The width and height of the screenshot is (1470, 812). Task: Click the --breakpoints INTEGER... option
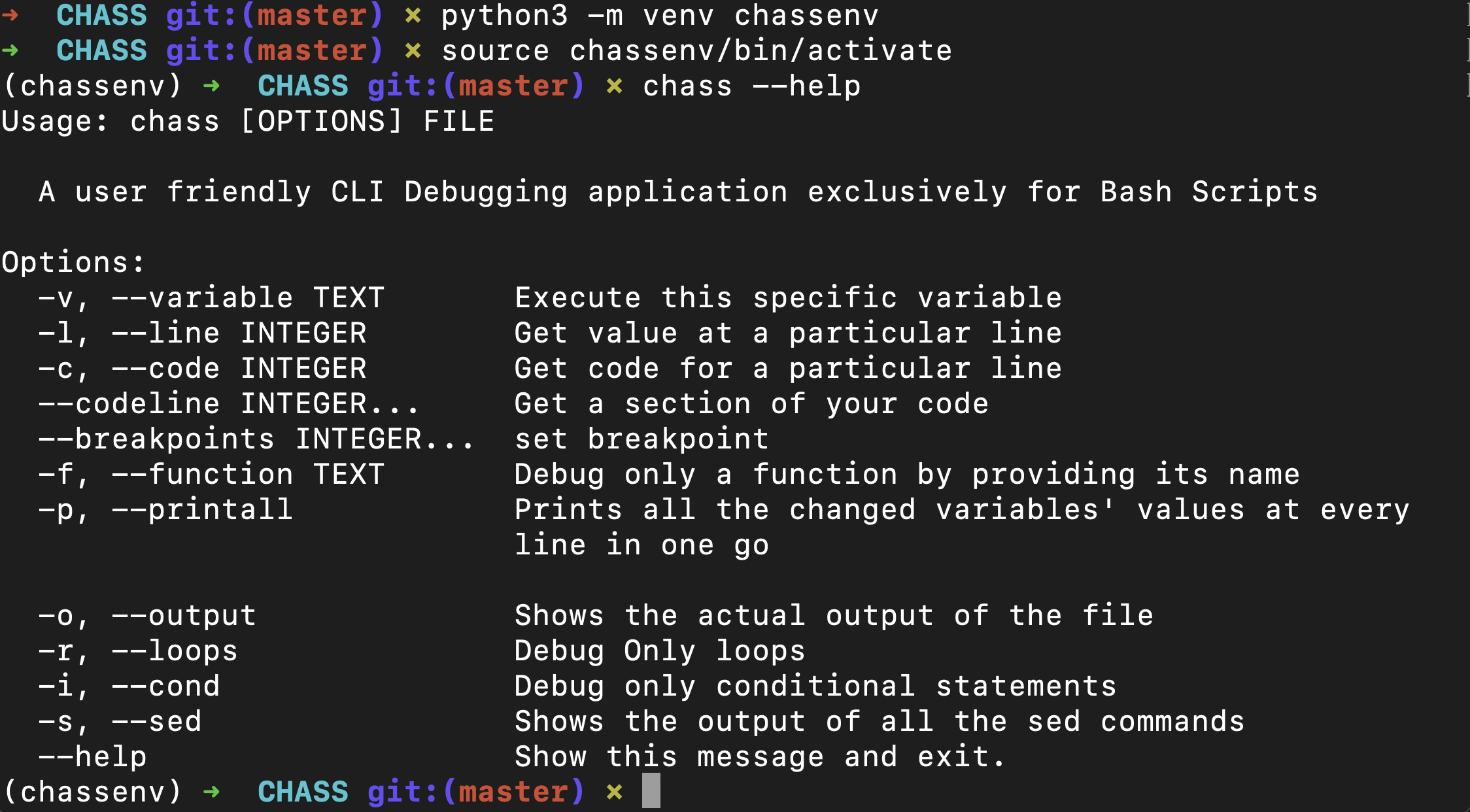256,439
